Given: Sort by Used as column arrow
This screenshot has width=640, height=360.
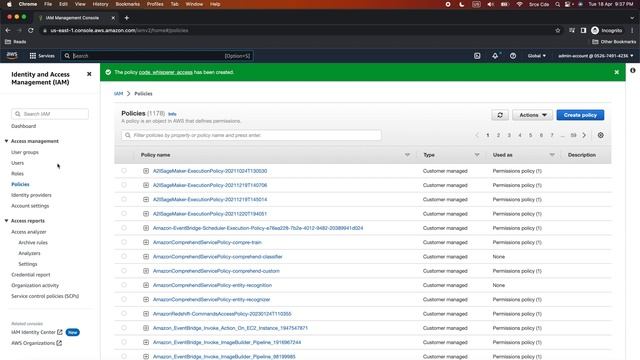Looking at the screenshot, I should 552,155.
